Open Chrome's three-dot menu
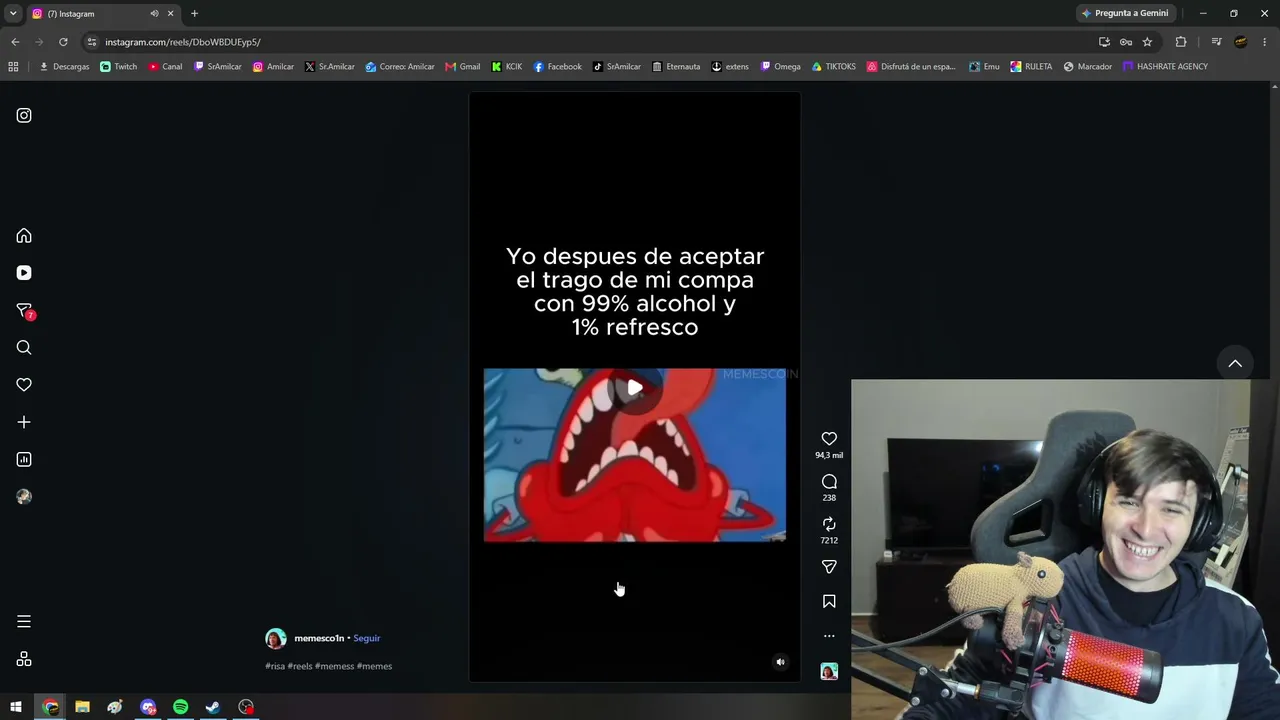The width and height of the screenshot is (1280, 720). coord(1265,42)
